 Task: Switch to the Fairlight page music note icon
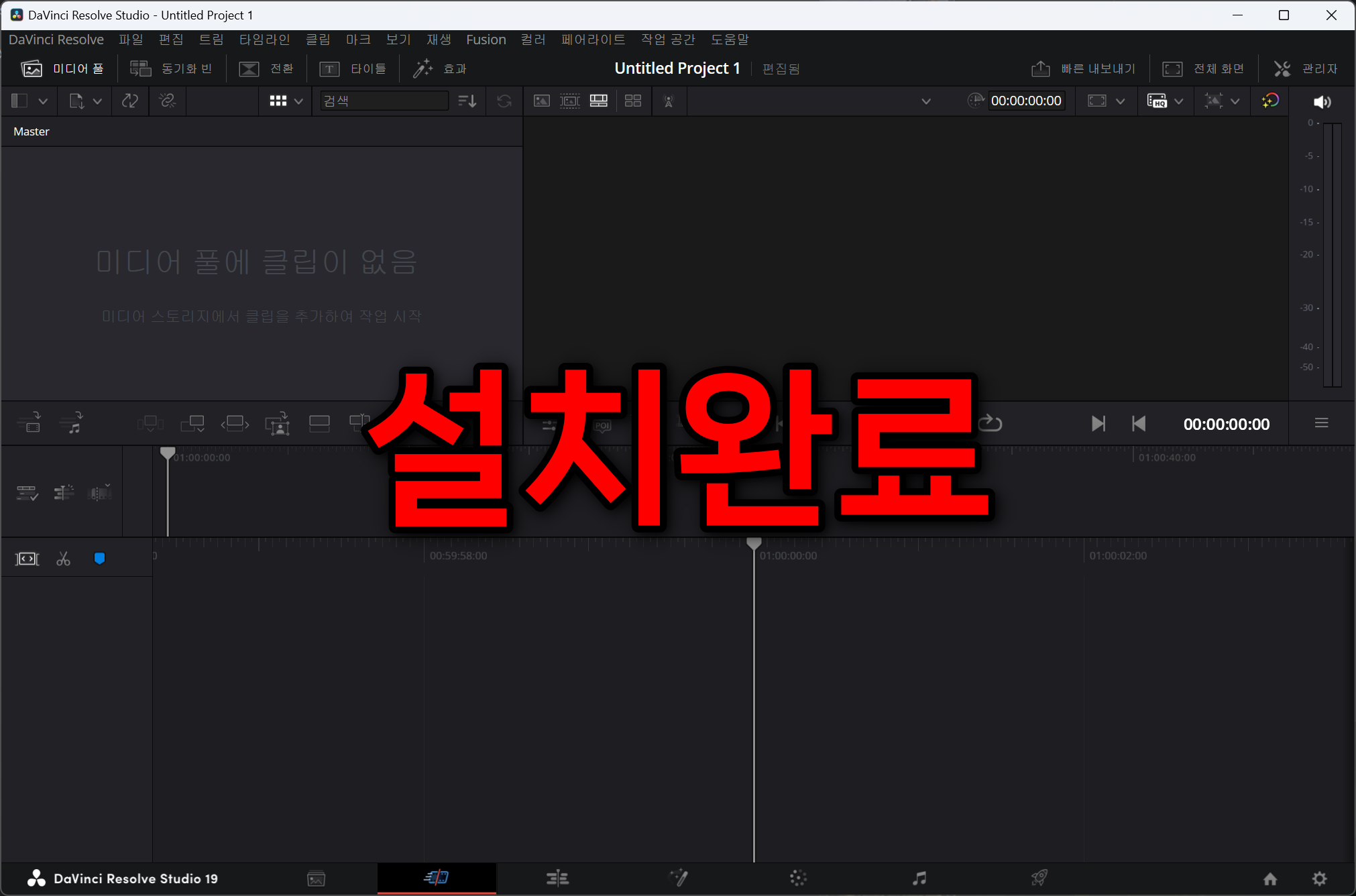coord(919,878)
